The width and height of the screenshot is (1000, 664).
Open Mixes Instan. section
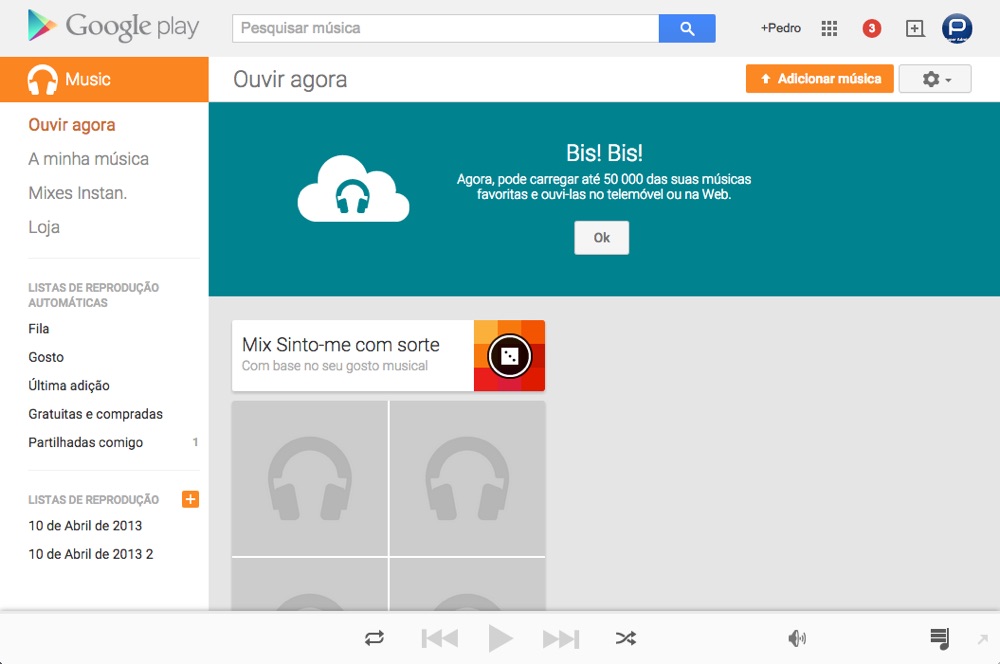click(x=77, y=193)
